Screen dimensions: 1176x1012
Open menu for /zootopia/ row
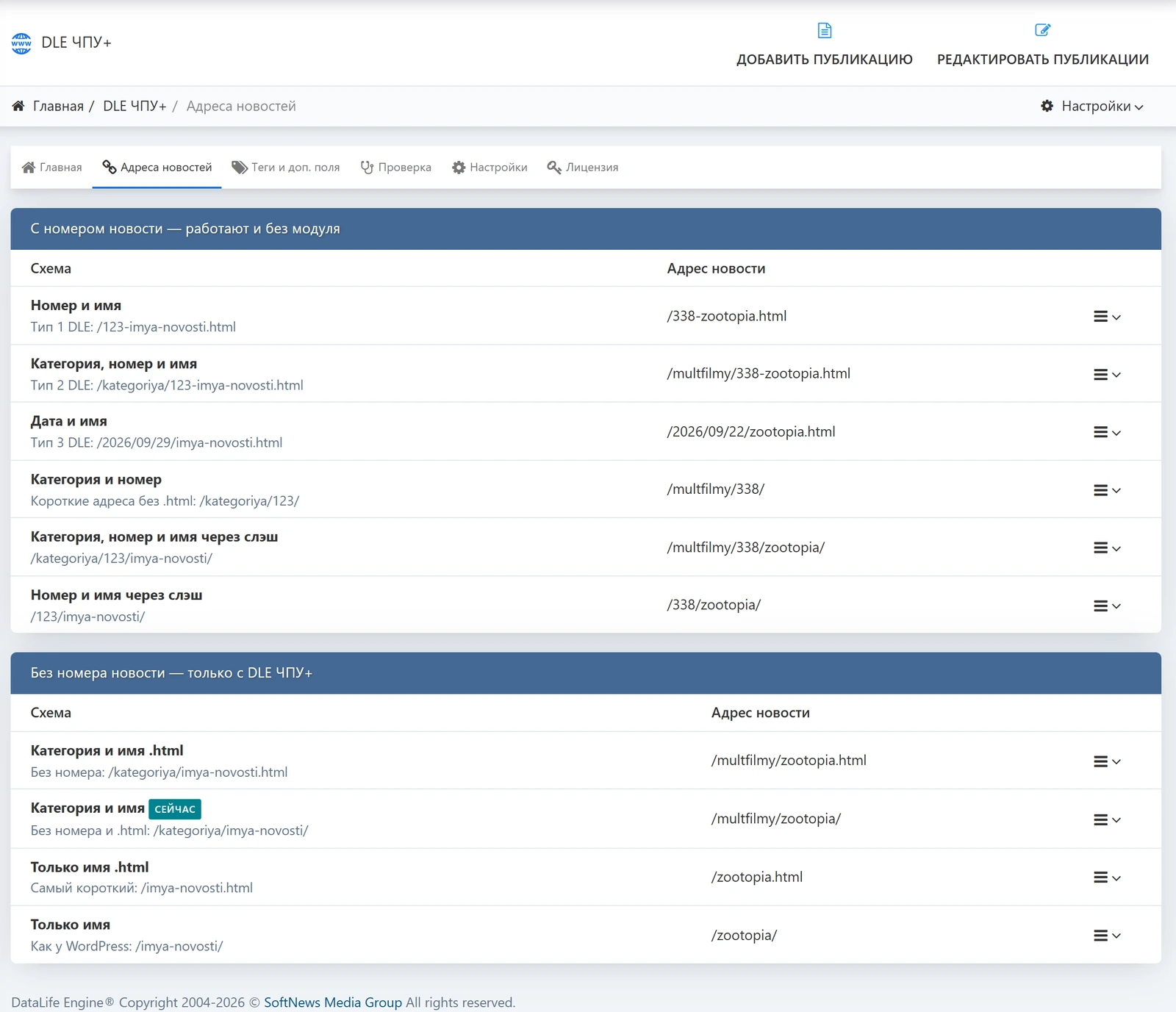[x=1107, y=936]
